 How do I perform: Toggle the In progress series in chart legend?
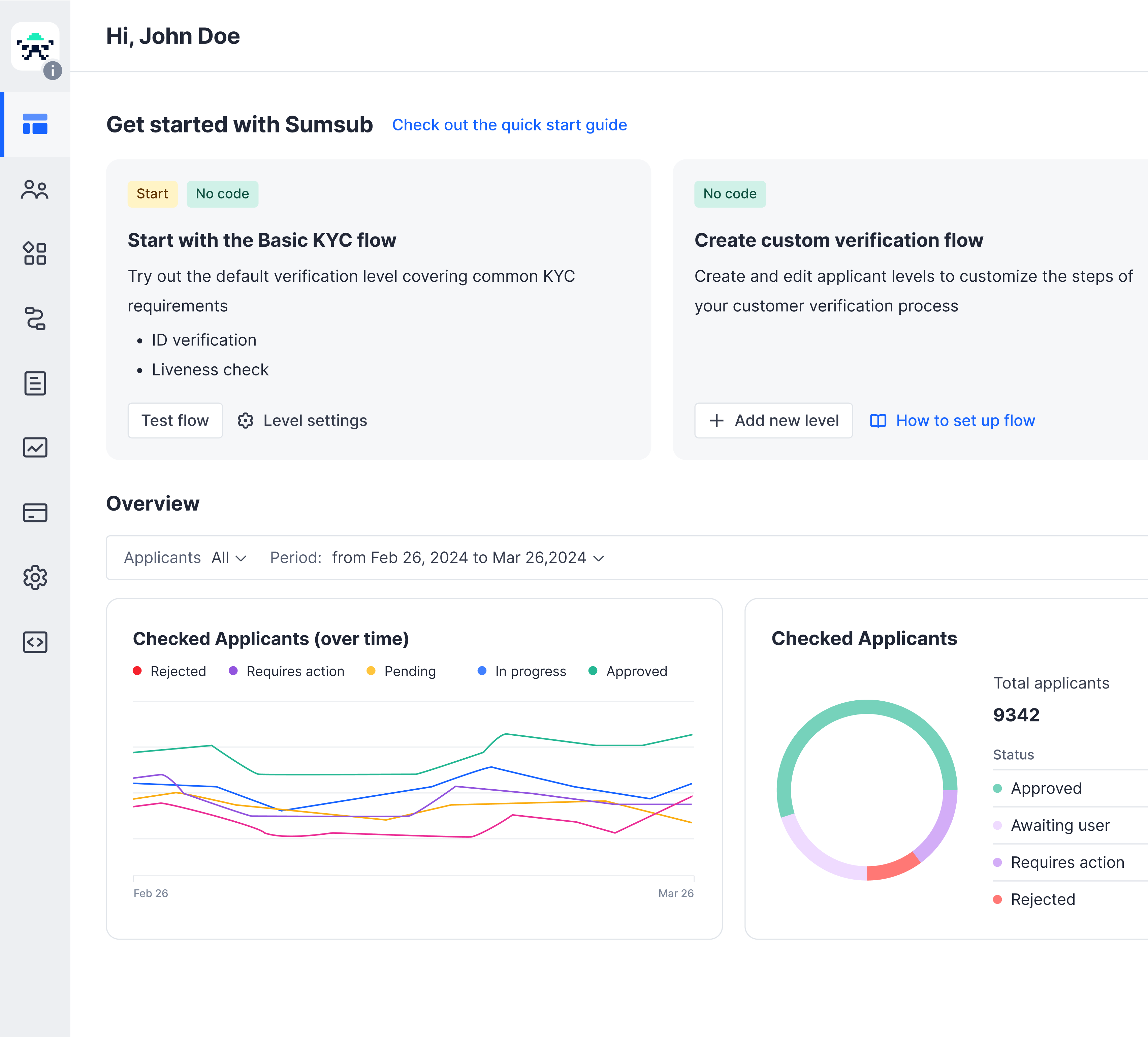click(x=522, y=671)
